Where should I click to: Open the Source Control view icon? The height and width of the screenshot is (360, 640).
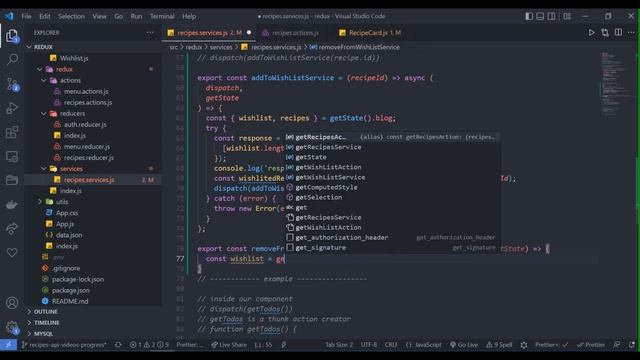[12, 84]
